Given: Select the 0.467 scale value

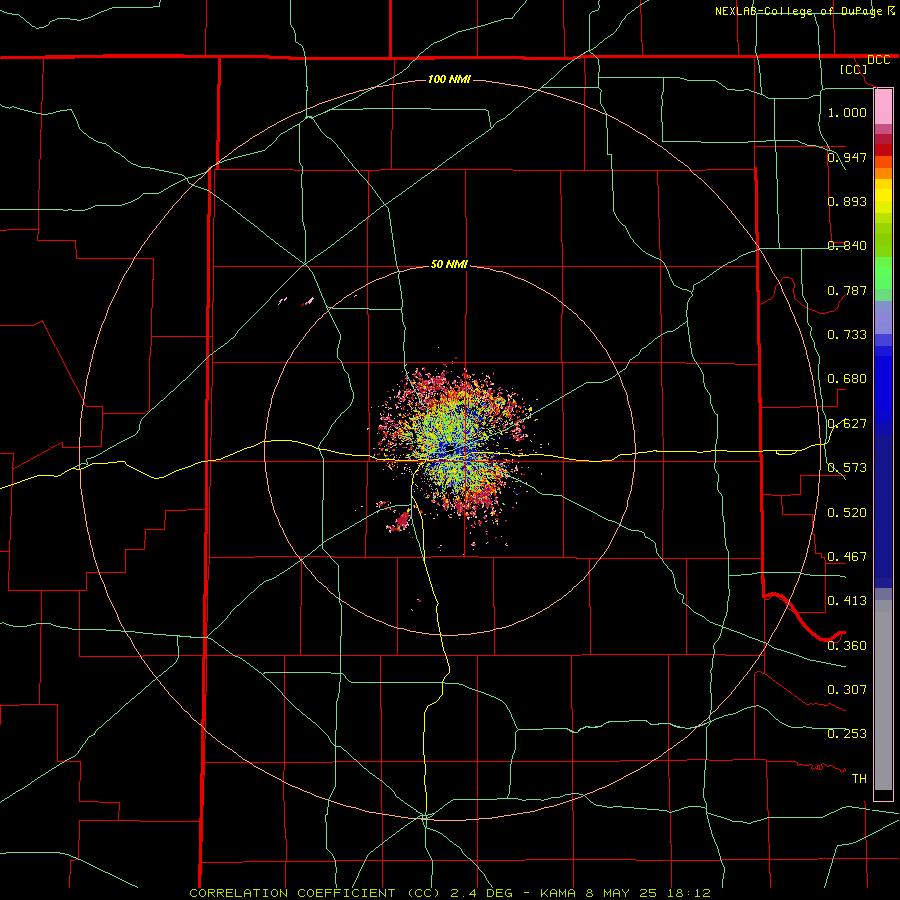Looking at the screenshot, I should (x=847, y=557).
